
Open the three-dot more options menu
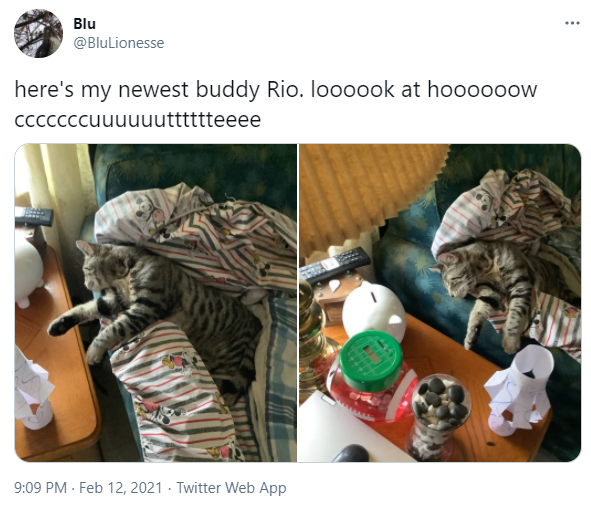point(572,23)
